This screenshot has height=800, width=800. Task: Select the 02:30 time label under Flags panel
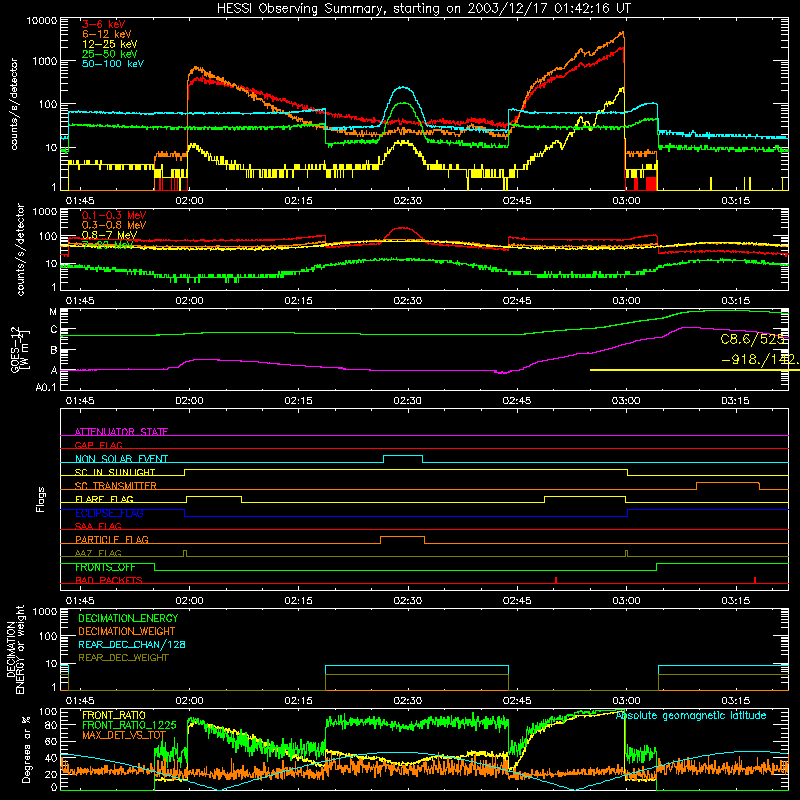coord(408,601)
